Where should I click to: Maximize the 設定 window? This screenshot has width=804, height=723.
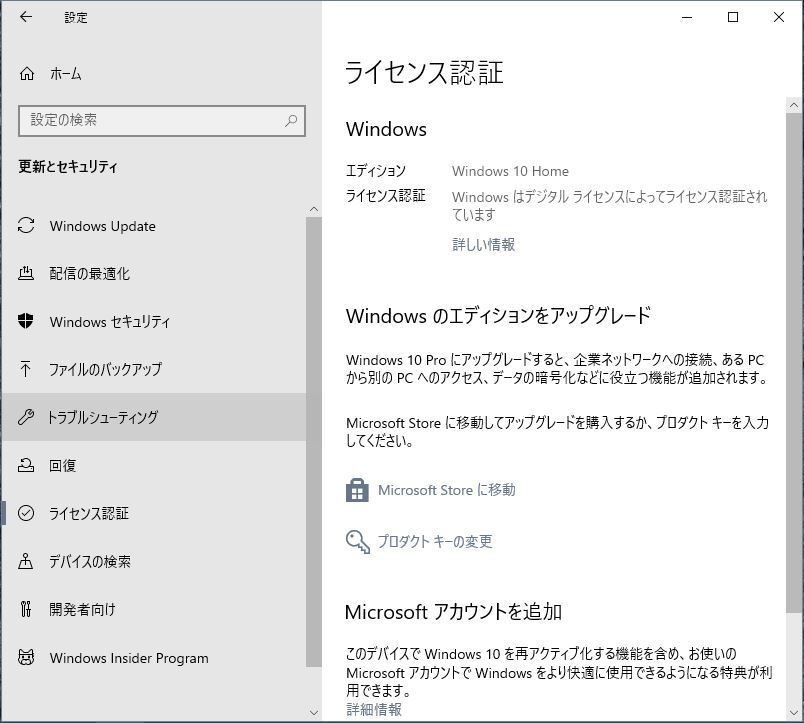point(733,17)
